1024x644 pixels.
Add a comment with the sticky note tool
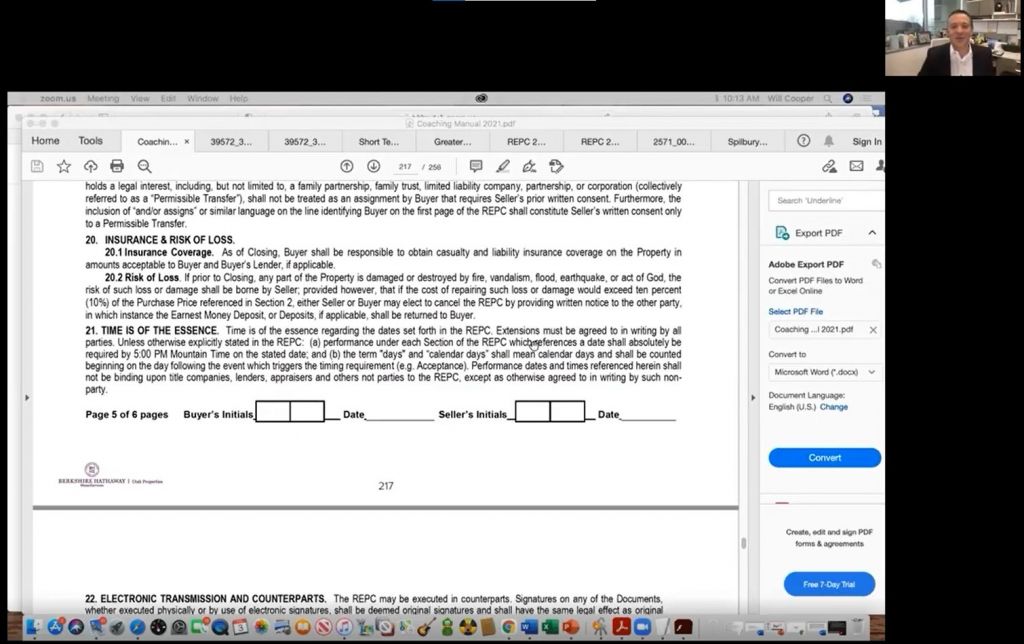click(x=476, y=166)
